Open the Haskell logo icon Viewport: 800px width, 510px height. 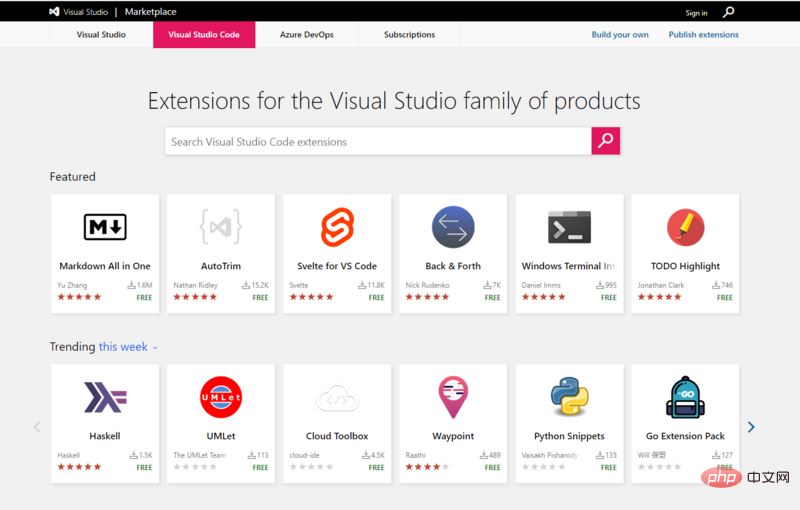pyautogui.click(x=105, y=397)
